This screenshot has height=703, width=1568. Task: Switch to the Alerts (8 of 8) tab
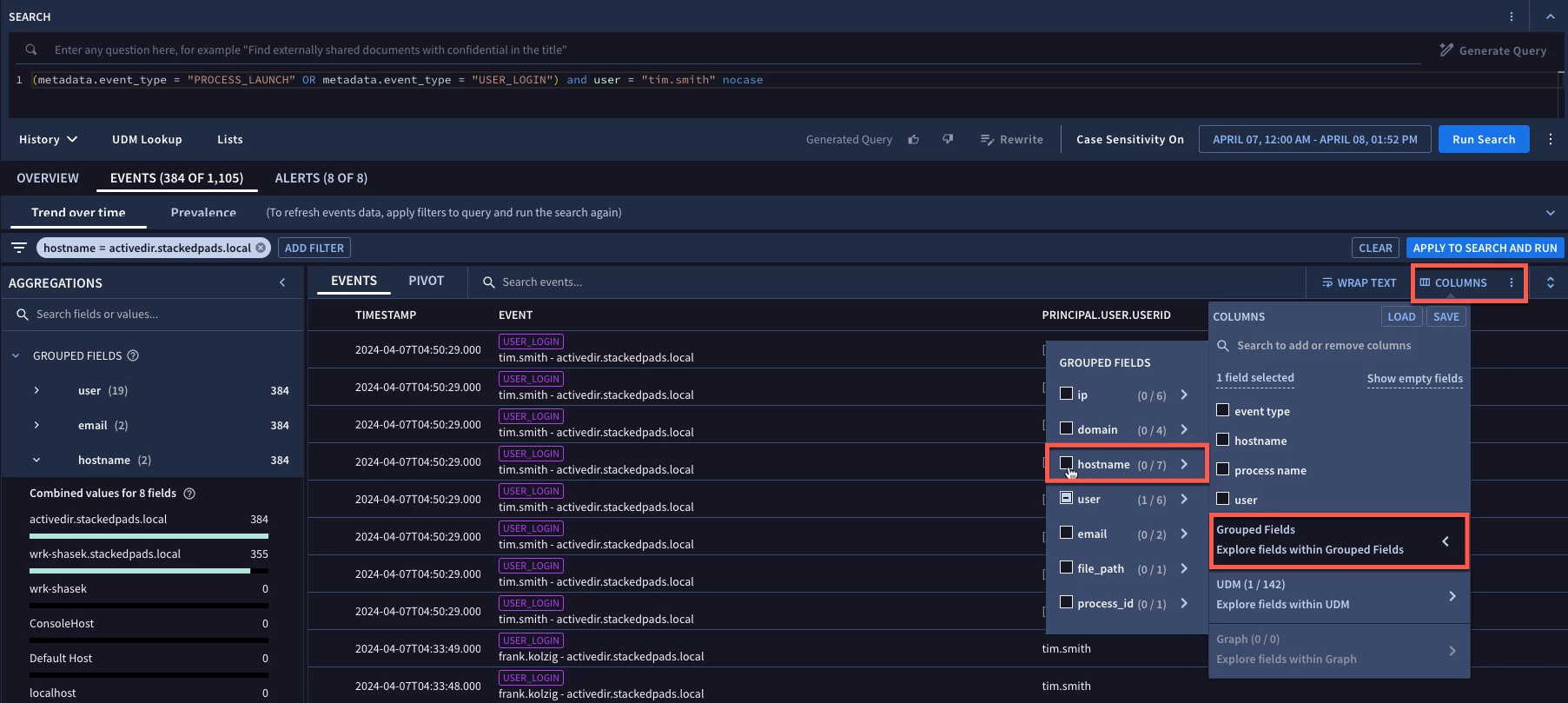coord(321,178)
